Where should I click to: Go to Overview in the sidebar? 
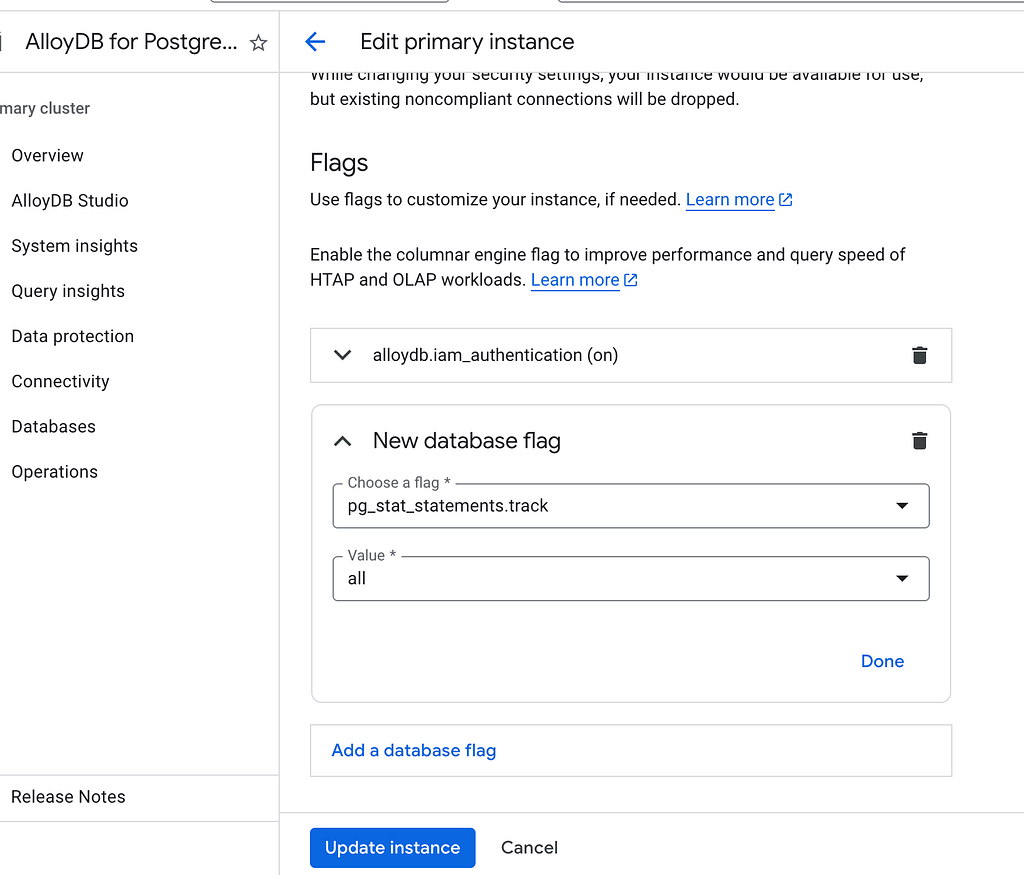(x=48, y=155)
